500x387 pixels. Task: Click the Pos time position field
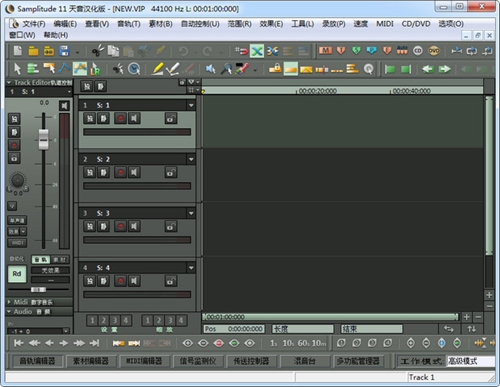pos(234,329)
